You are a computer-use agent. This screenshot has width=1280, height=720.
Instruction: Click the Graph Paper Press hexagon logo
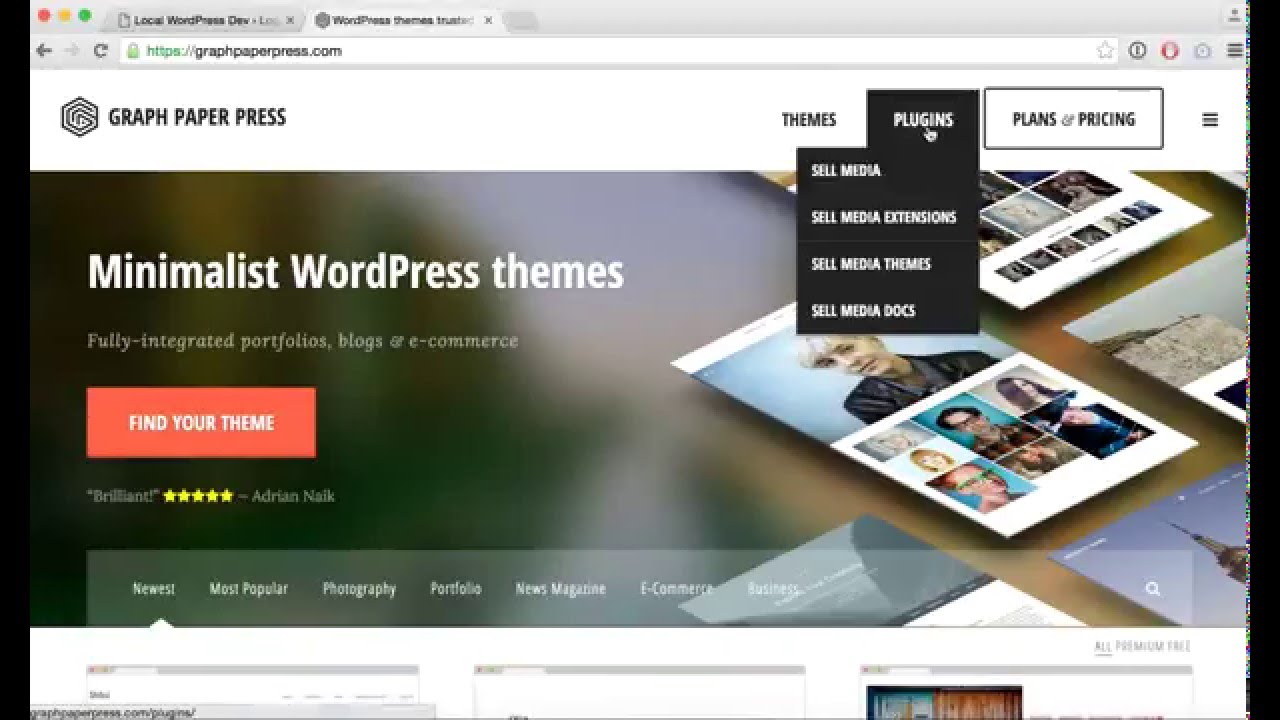[x=79, y=117]
